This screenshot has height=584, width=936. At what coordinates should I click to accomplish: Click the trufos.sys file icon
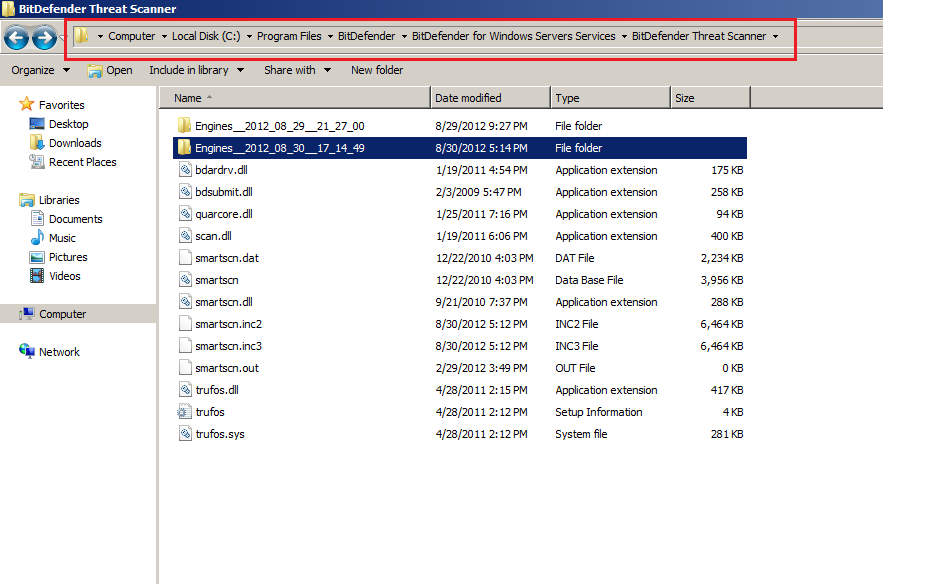click(x=185, y=434)
